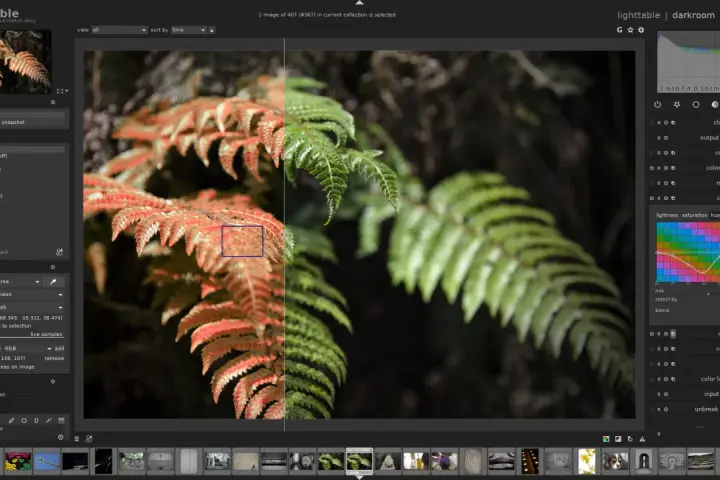Click the styles quick access icon below image
720x480 pixels.
point(89,439)
